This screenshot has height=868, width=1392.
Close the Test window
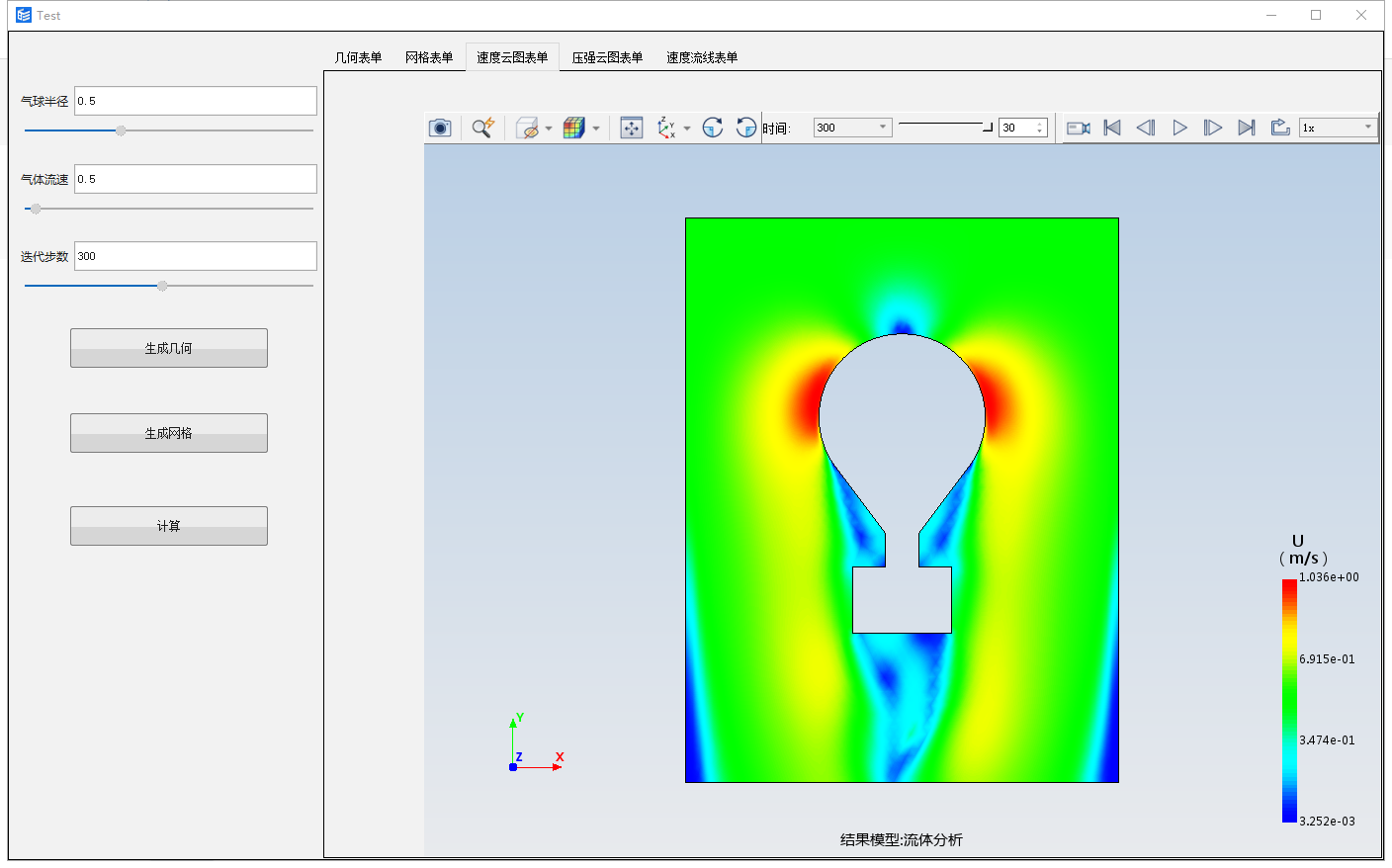coord(1361,15)
